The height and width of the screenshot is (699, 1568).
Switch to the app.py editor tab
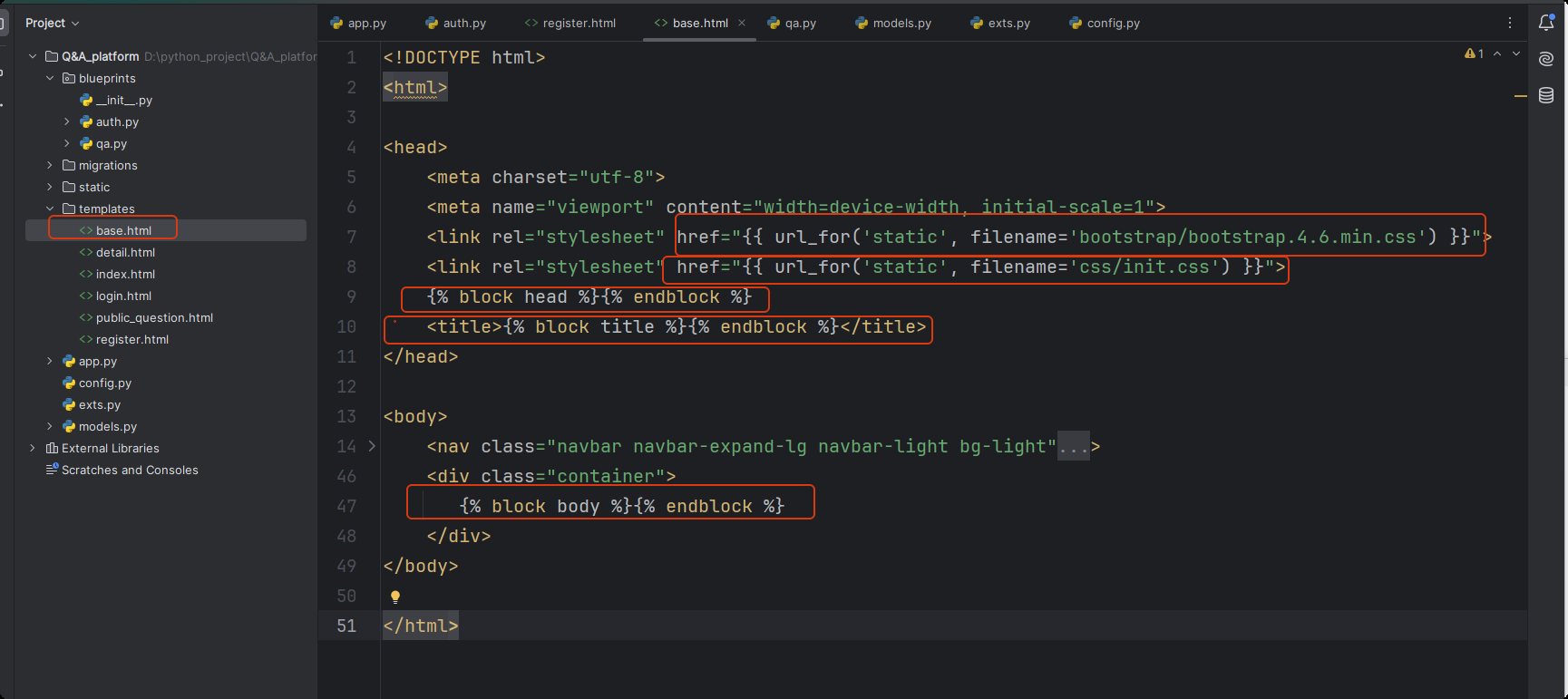click(x=358, y=23)
